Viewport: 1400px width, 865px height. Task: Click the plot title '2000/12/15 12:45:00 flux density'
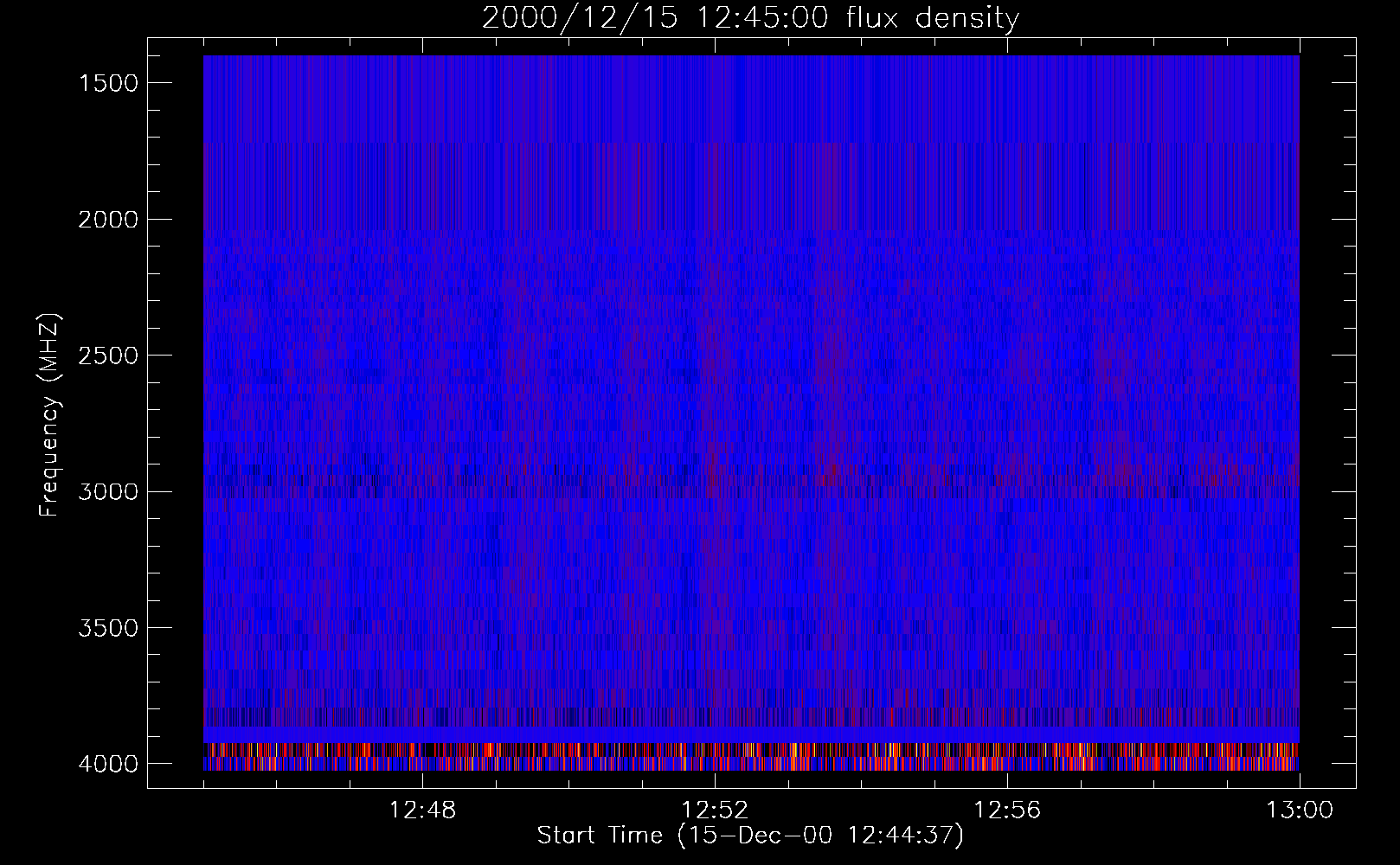click(x=750, y=18)
